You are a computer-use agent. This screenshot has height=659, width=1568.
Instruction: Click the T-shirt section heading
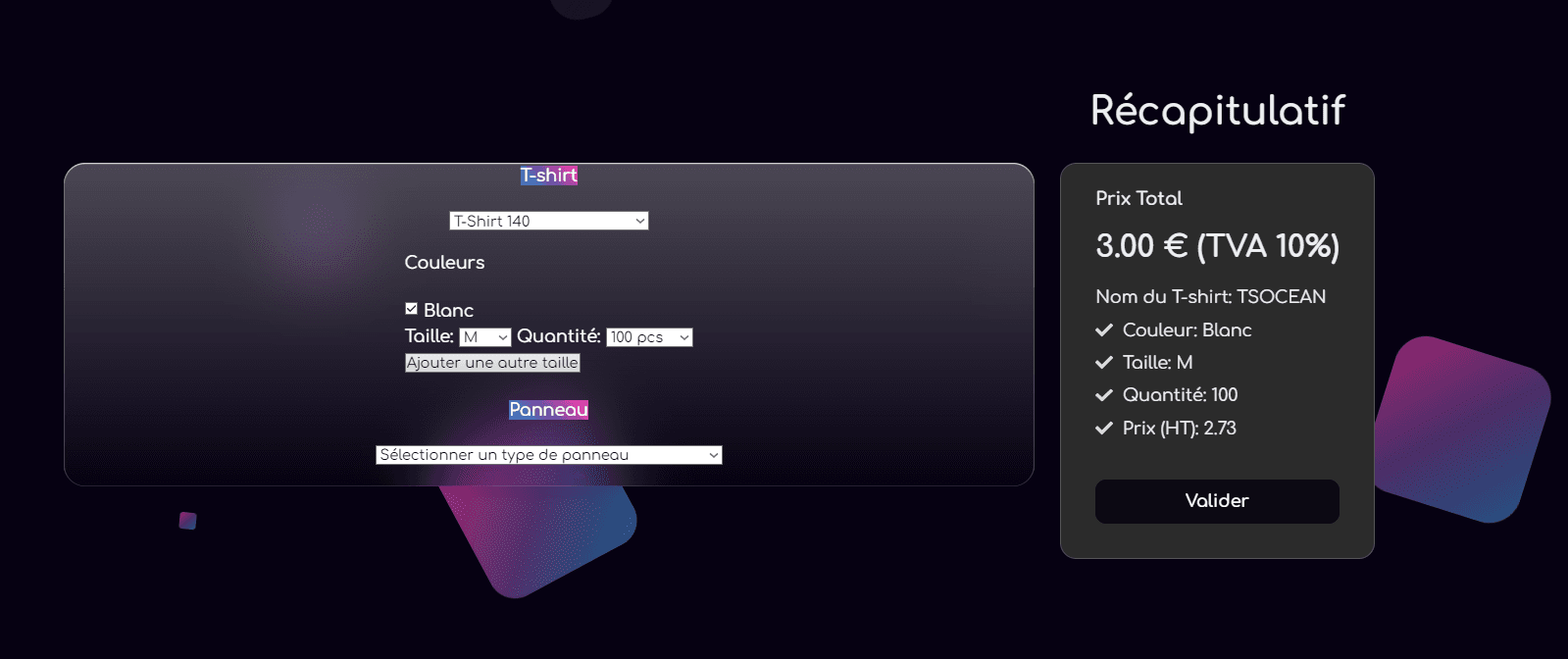(549, 176)
